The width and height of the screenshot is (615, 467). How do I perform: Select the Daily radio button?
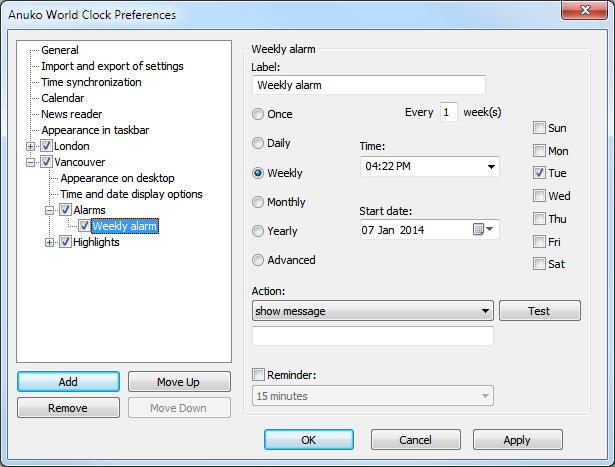point(259,144)
